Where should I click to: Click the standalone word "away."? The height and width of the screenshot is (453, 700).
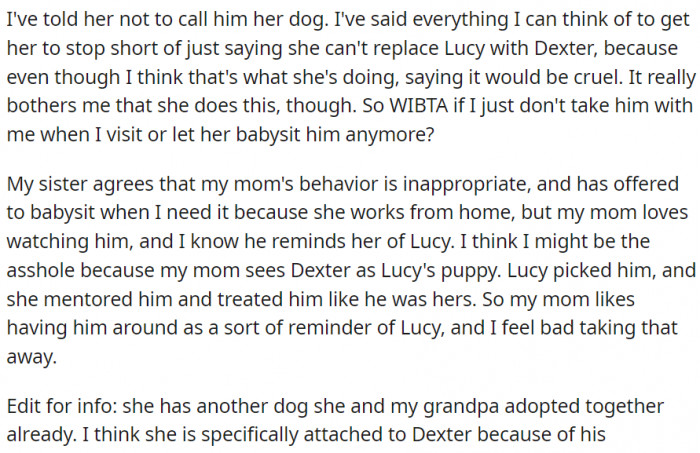32,357
